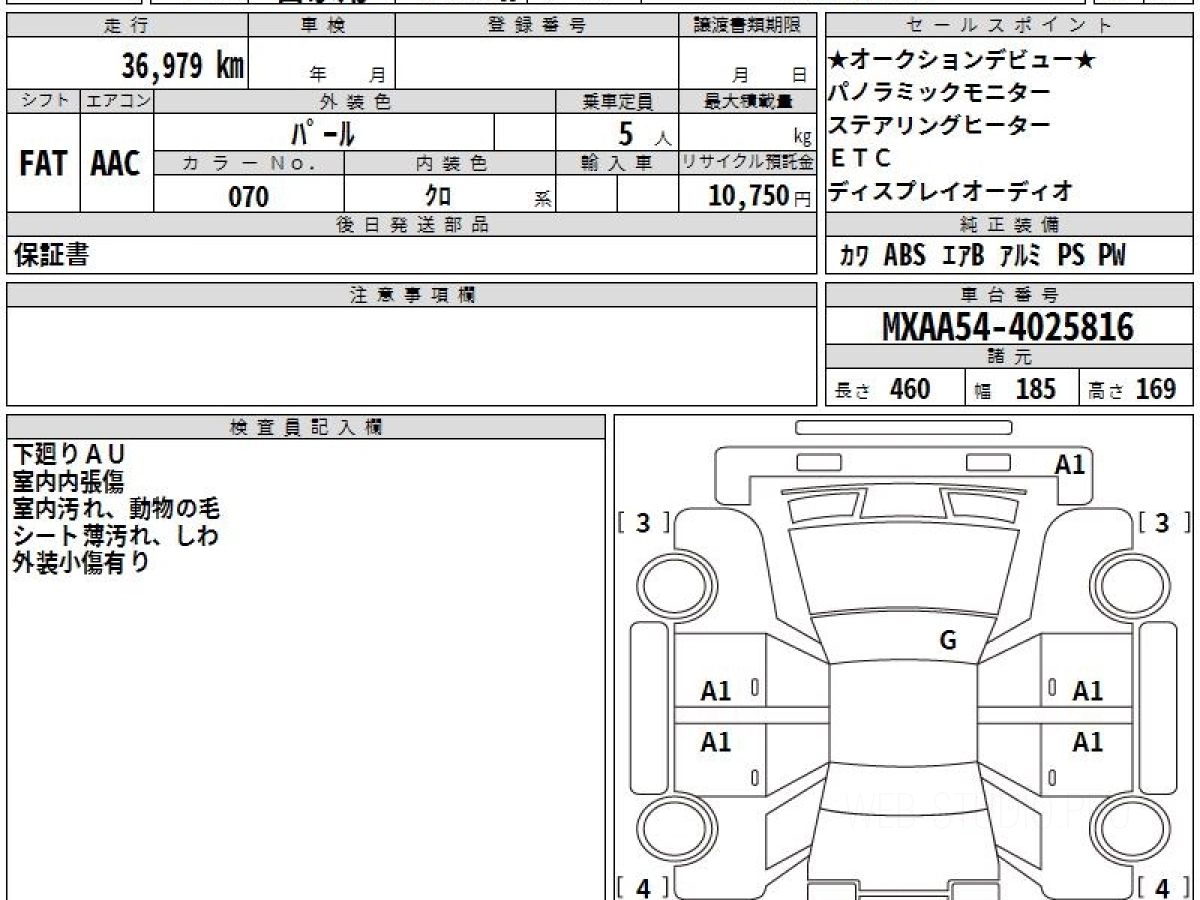Select the color number 070
This screenshot has height=900, width=1200.
coord(249,196)
